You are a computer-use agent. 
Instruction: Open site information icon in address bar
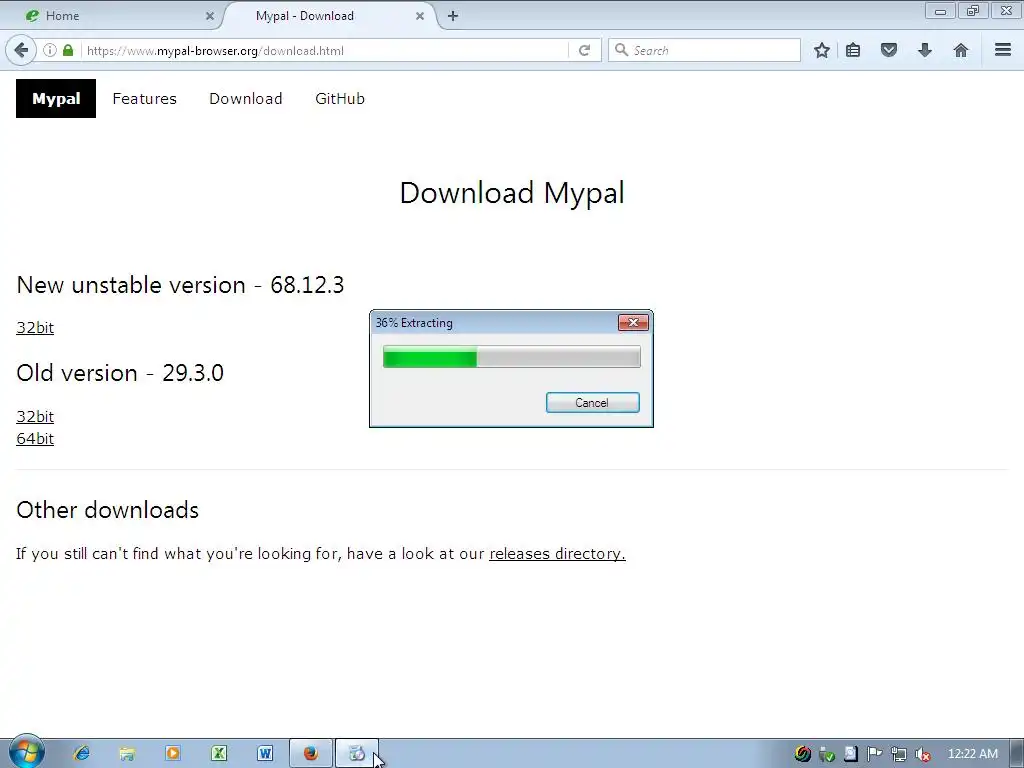[x=50, y=50]
